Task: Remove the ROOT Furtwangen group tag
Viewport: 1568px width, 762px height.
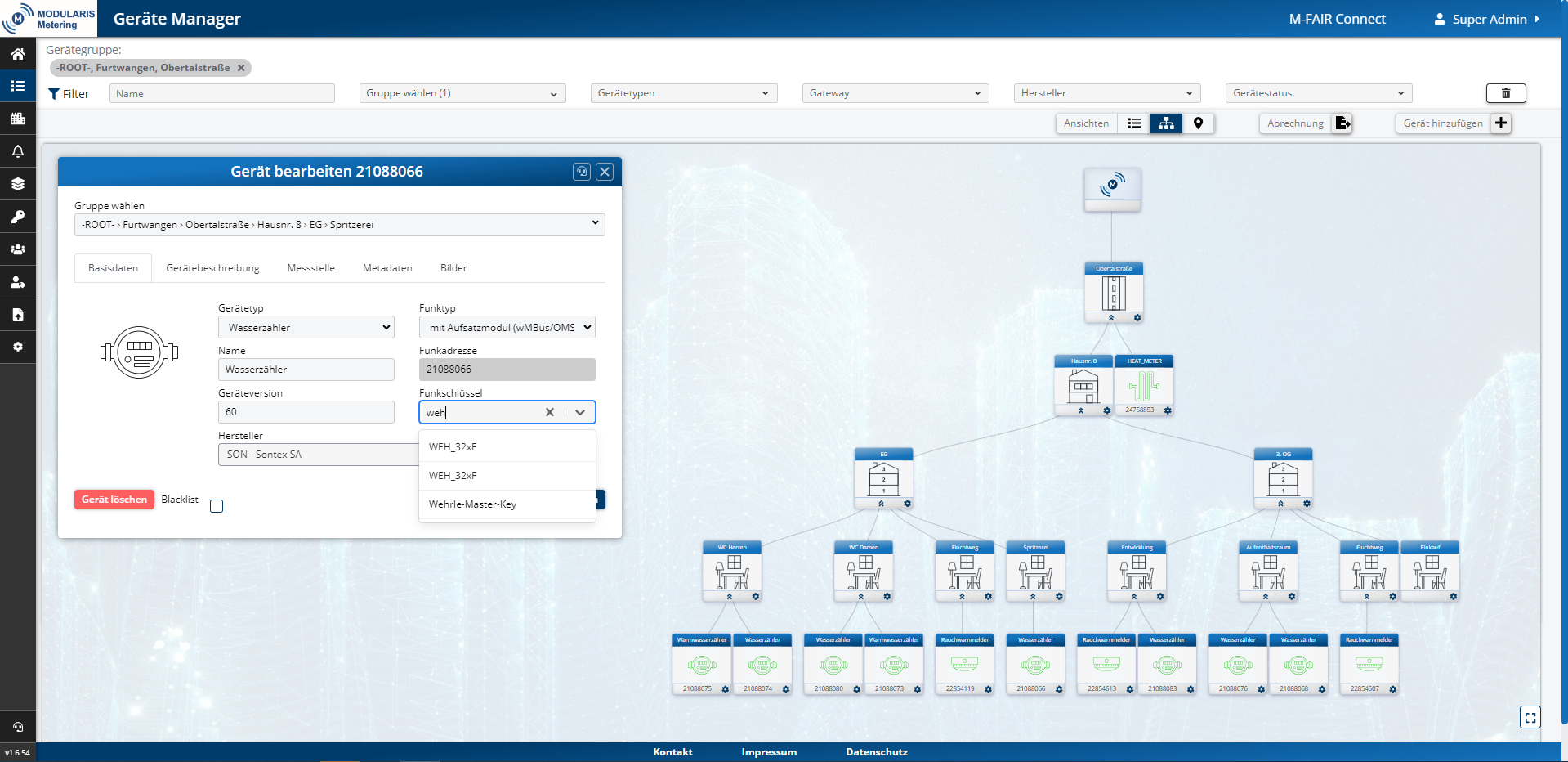Action: click(241, 68)
